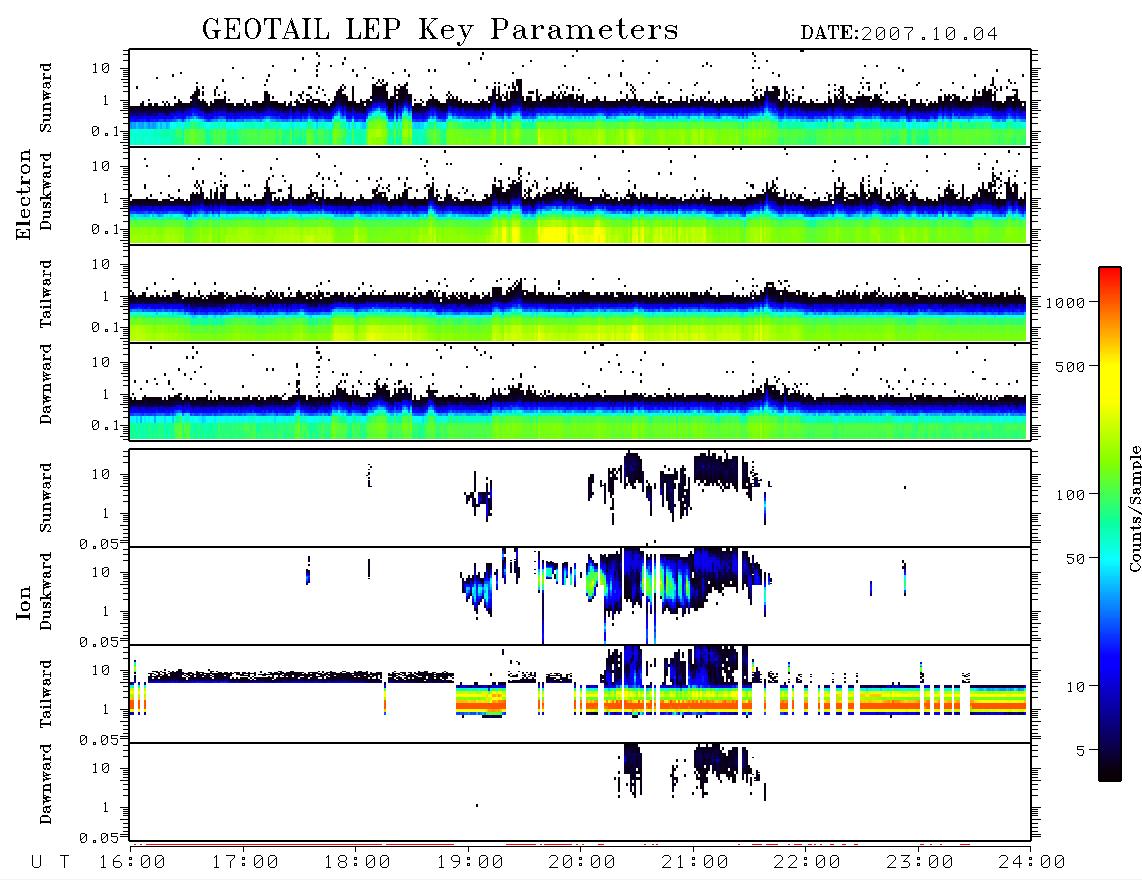Select the Electron Sunward axis label
The width and height of the screenshot is (1142, 880).
(x=46, y=98)
